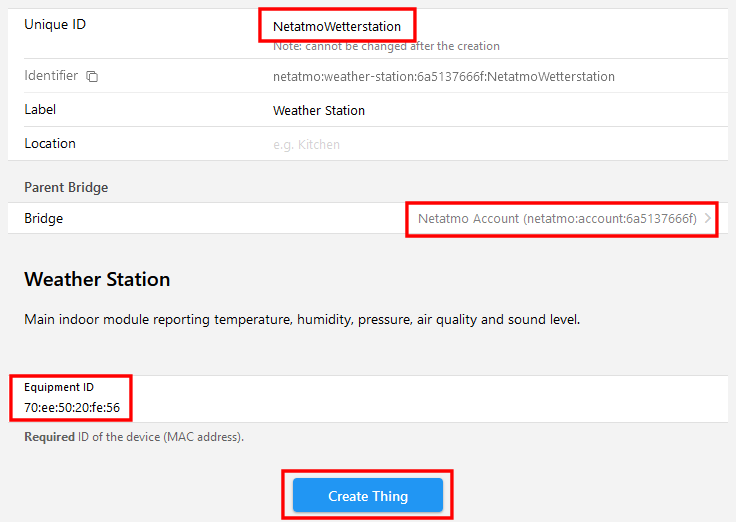Click the Weather Station heading

(97, 279)
